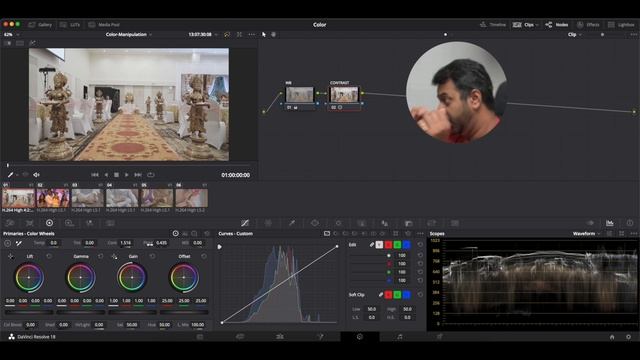Open the source timecode 13:07:30:08 dropdown
This screenshot has height=360, width=640.
coord(203,35)
